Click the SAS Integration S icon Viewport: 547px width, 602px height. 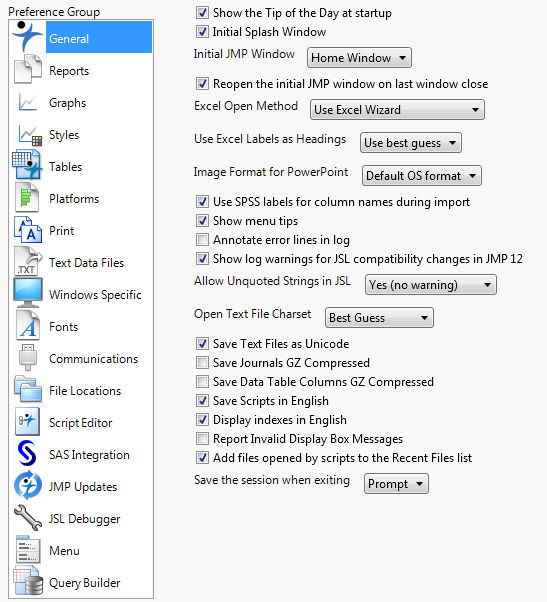[x=27, y=453]
